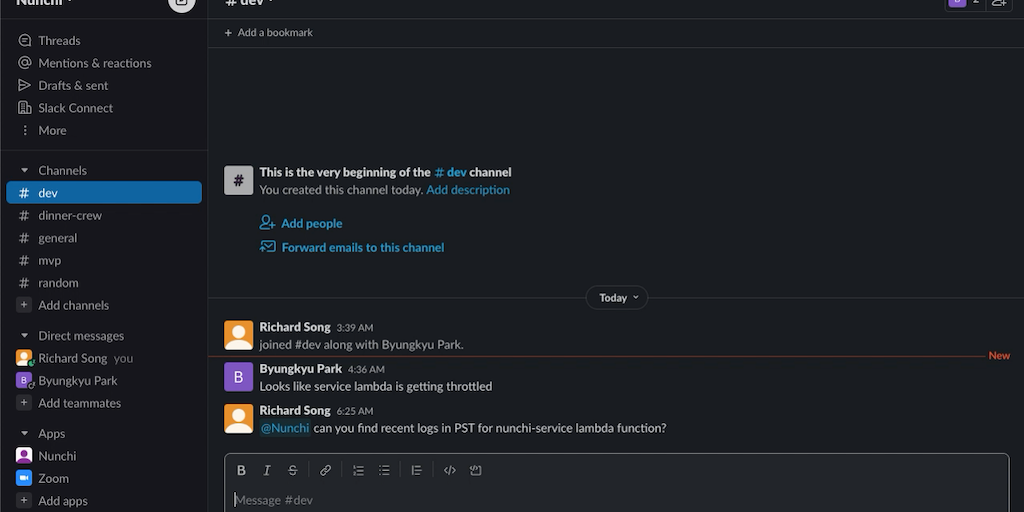1024x512 pixels.
Task: Collapse the Apps section
Action: point(25,434)
